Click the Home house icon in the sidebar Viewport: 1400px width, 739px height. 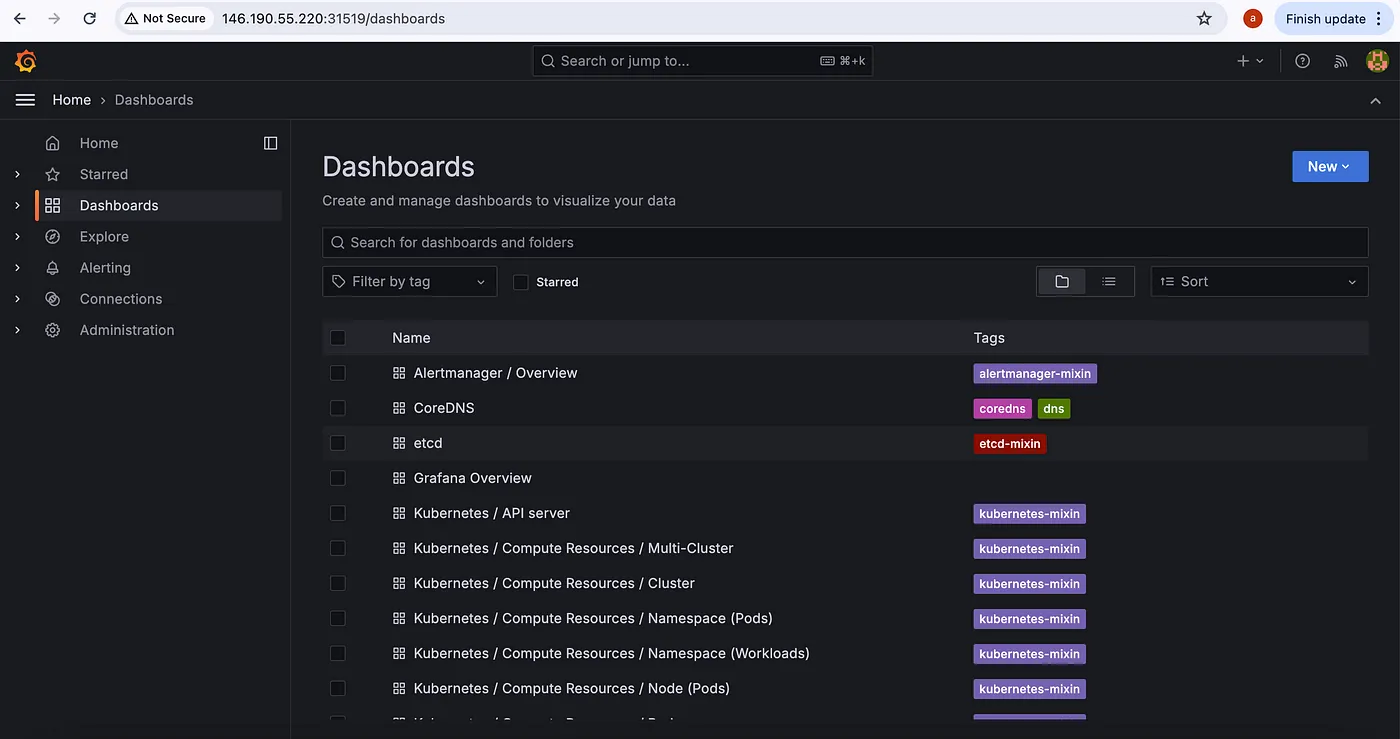(53, 143)
